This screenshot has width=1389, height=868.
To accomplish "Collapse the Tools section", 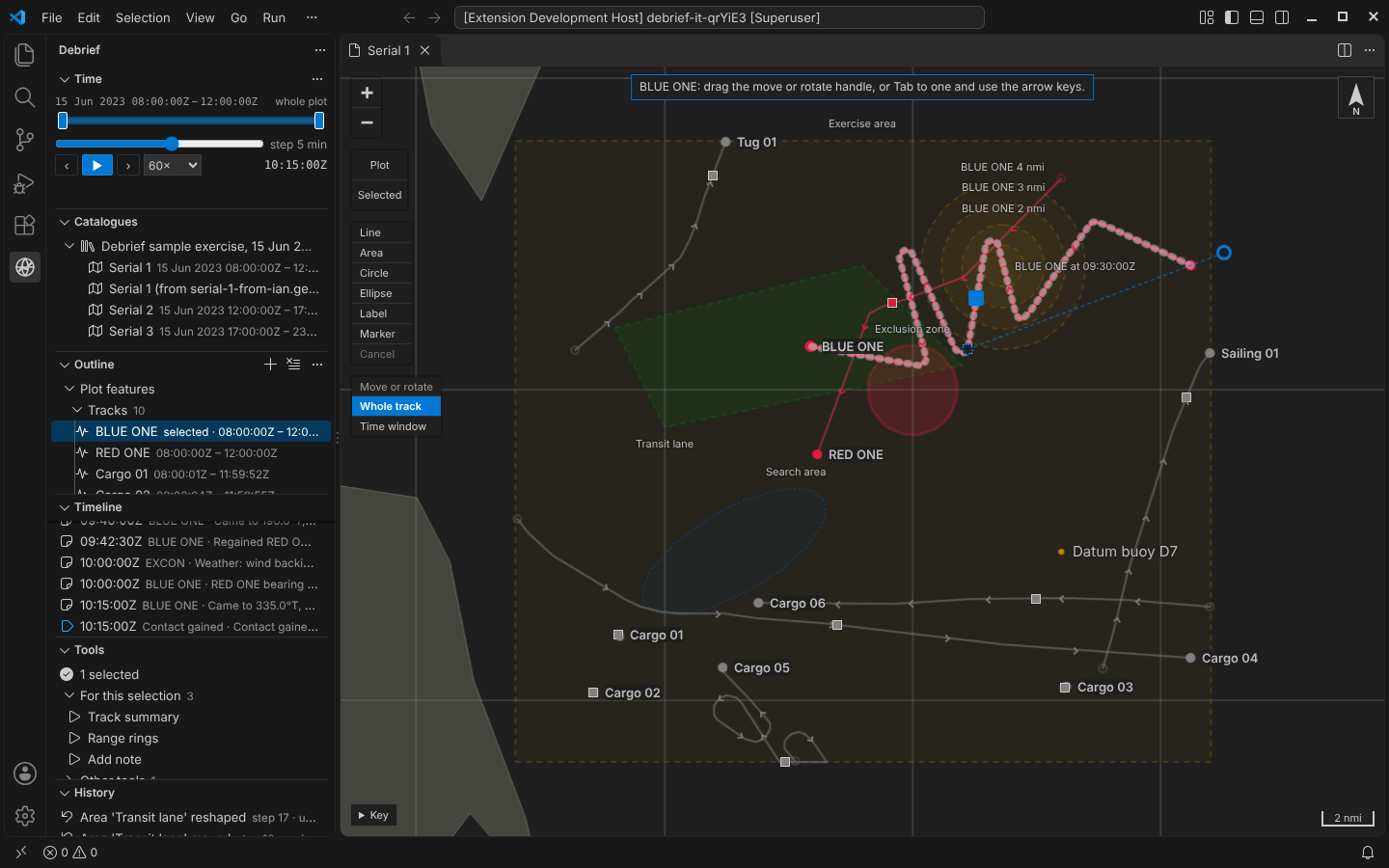I will point(65,650).
